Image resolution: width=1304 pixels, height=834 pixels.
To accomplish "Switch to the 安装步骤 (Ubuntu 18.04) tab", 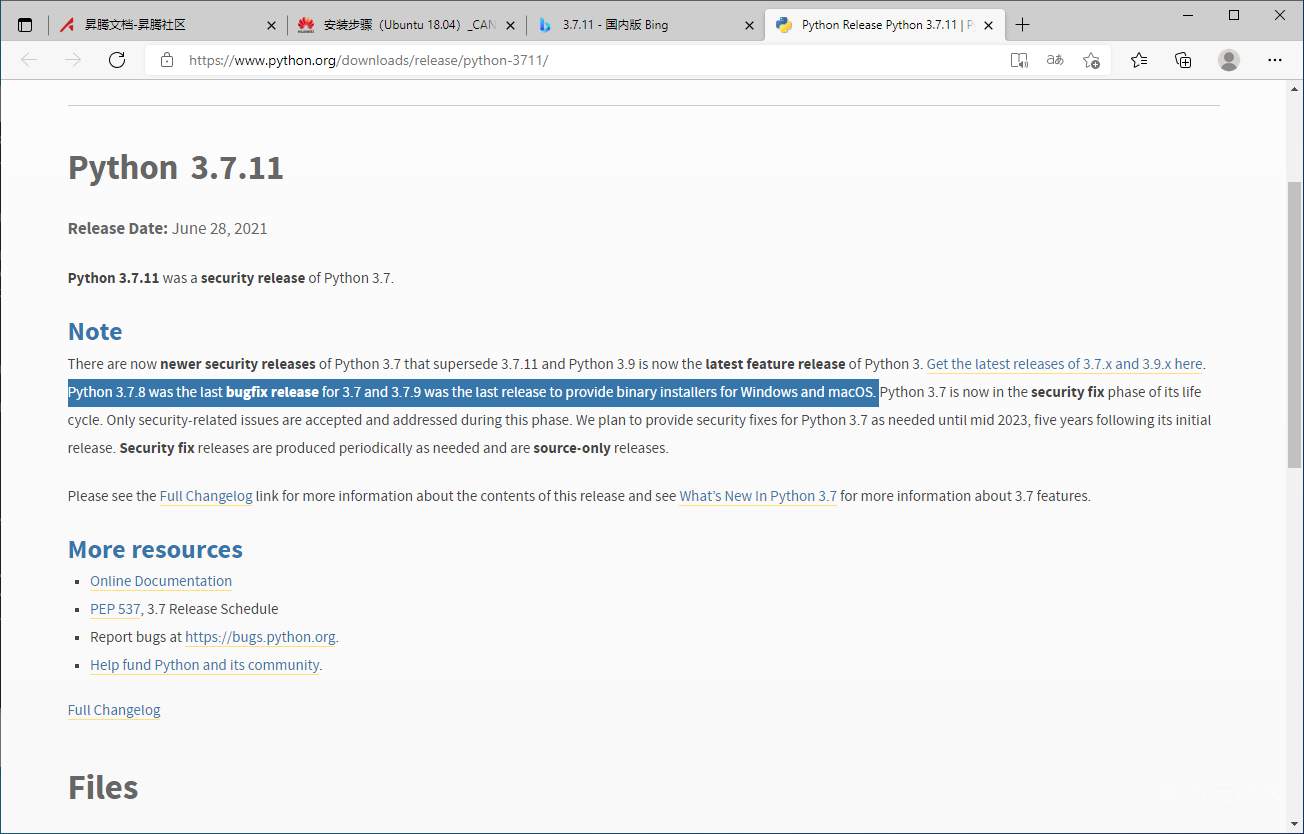I will pyautogui.click(x=407, y=25).
